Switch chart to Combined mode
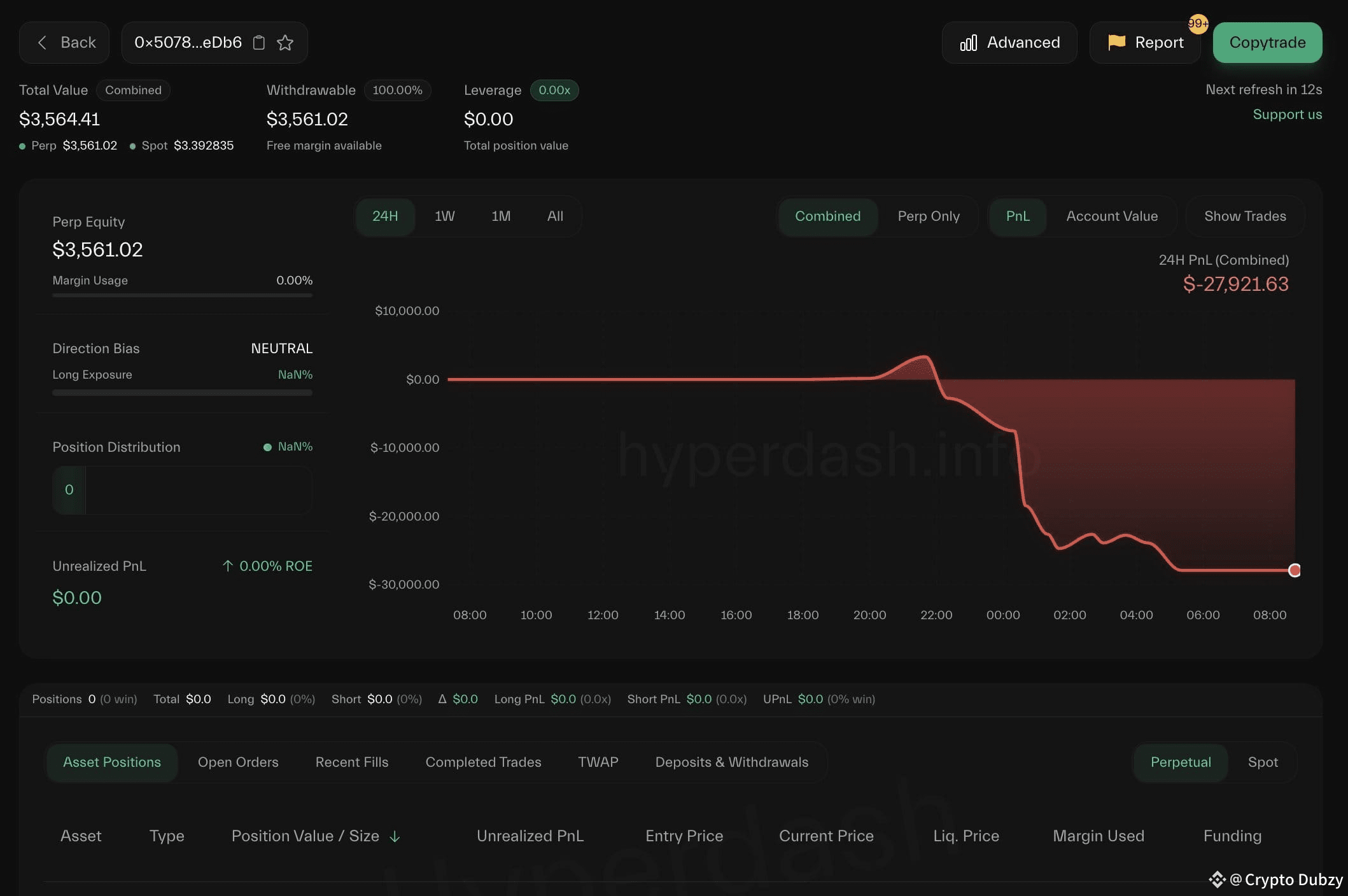 827,216
